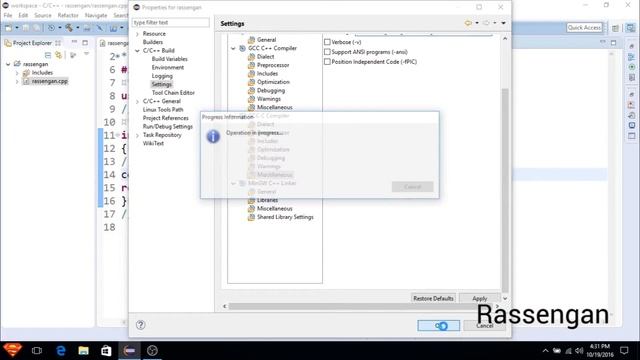
Task: Click the Settings page back-navigation arrow
Action: coord(469,23)
